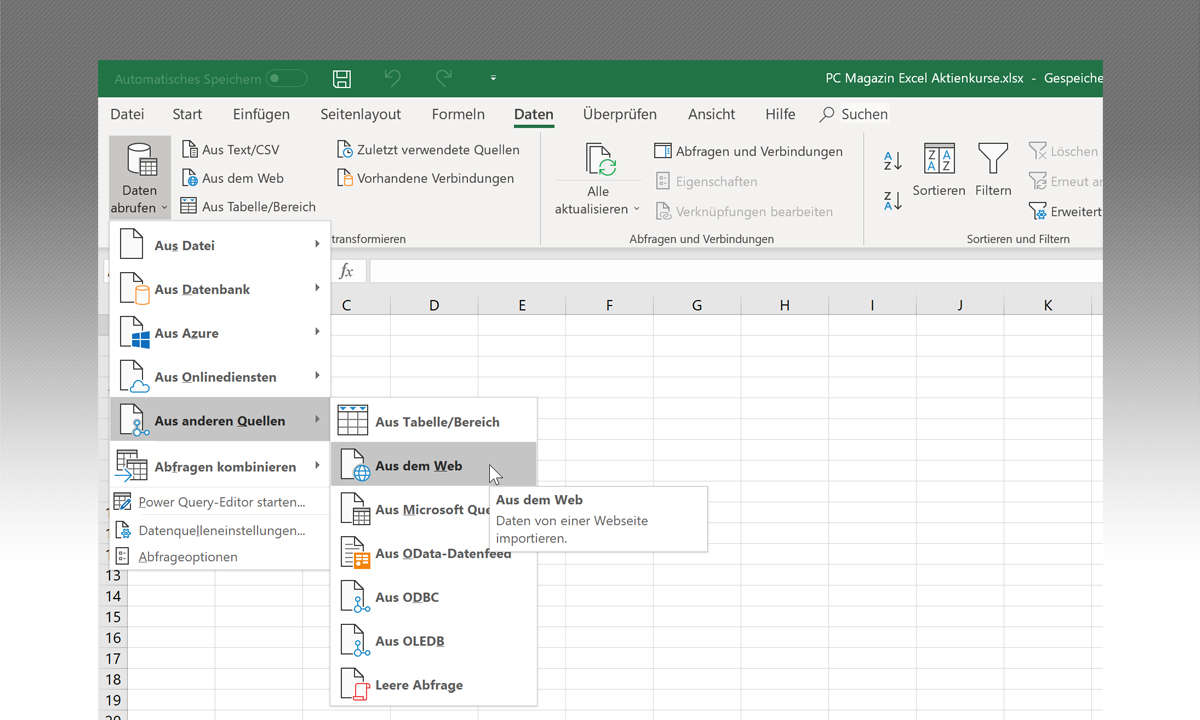Select column K header
The image size is (1200, 720).
click(1048, 305)
